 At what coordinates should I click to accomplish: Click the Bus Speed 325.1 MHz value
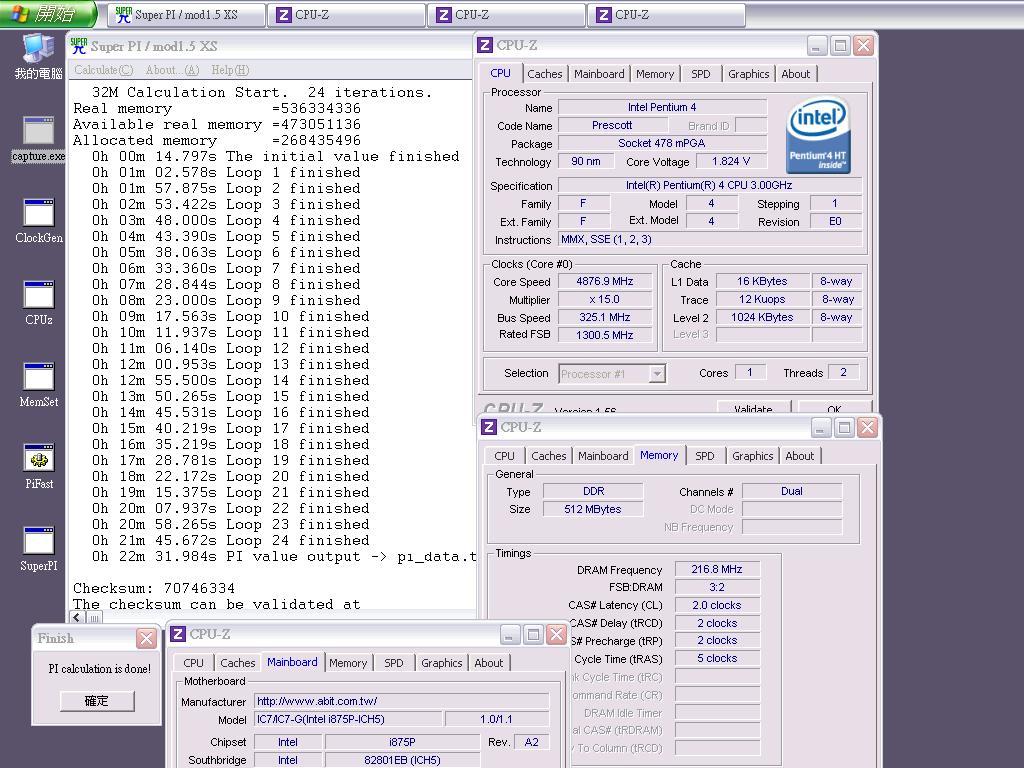[605, 317]
